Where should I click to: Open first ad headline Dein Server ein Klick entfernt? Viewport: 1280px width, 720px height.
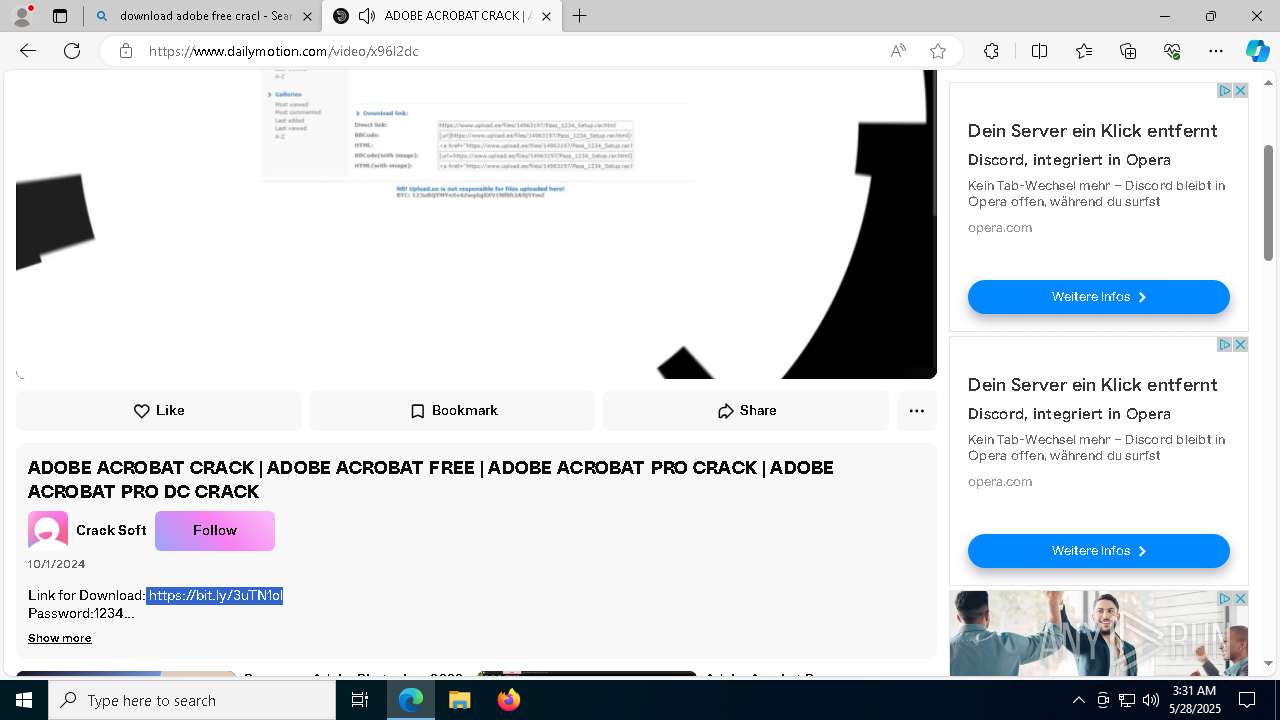click(1092, 131)
